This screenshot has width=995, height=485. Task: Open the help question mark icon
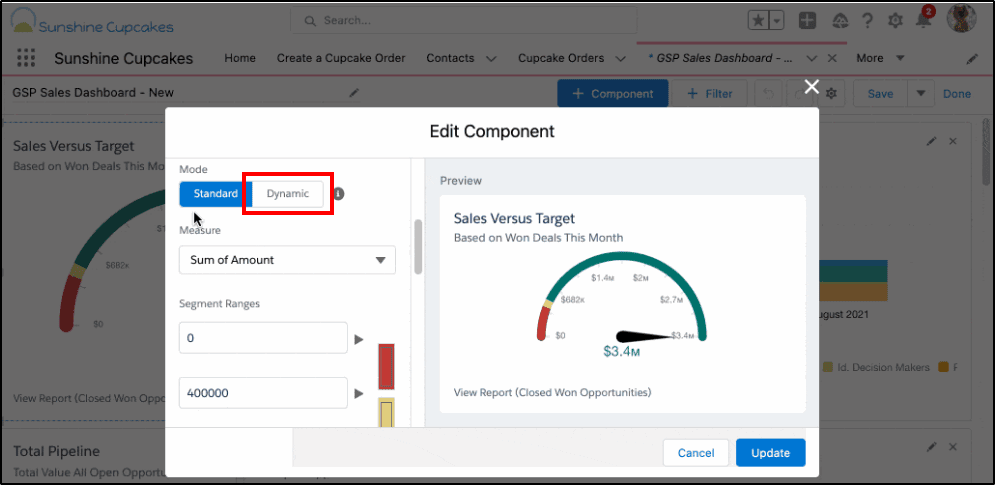tap(867, 21)
